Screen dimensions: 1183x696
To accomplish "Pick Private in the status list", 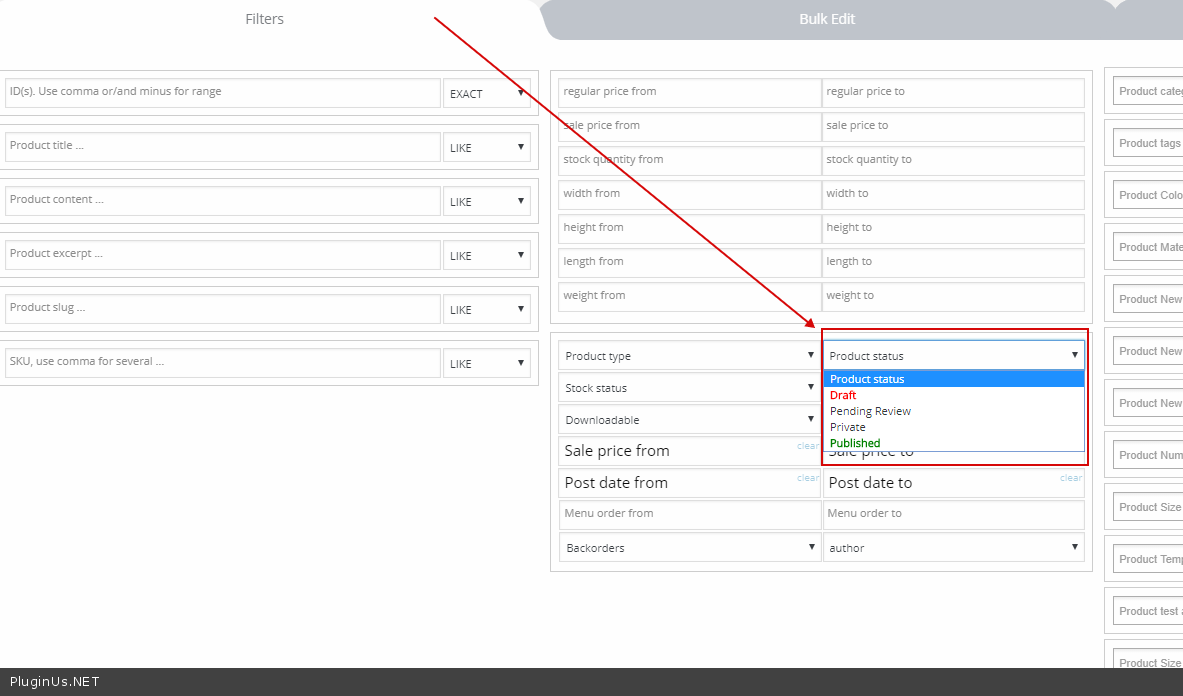I will tap(848, 427).
